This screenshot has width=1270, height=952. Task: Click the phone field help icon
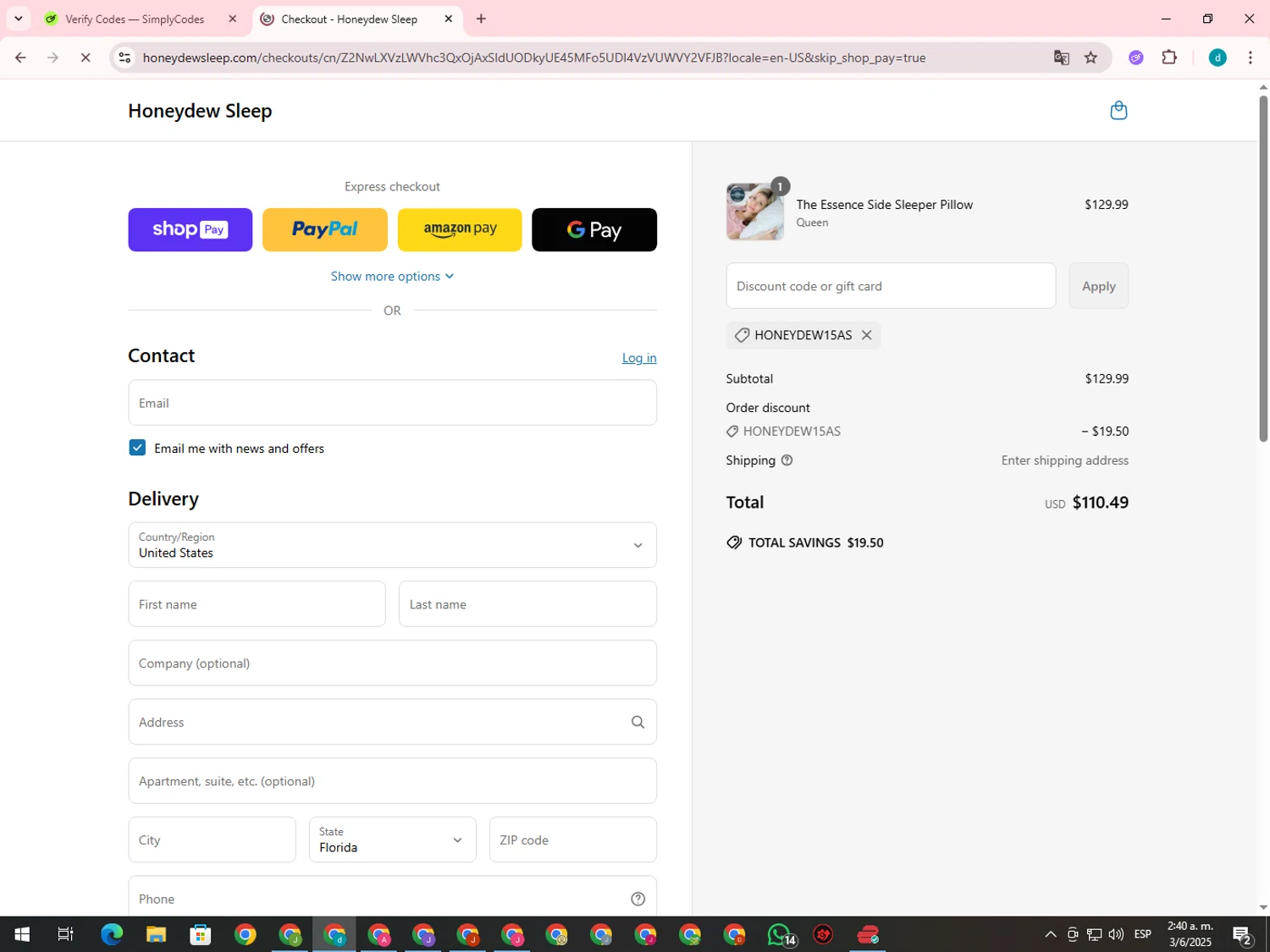click(x=638, y=899)
